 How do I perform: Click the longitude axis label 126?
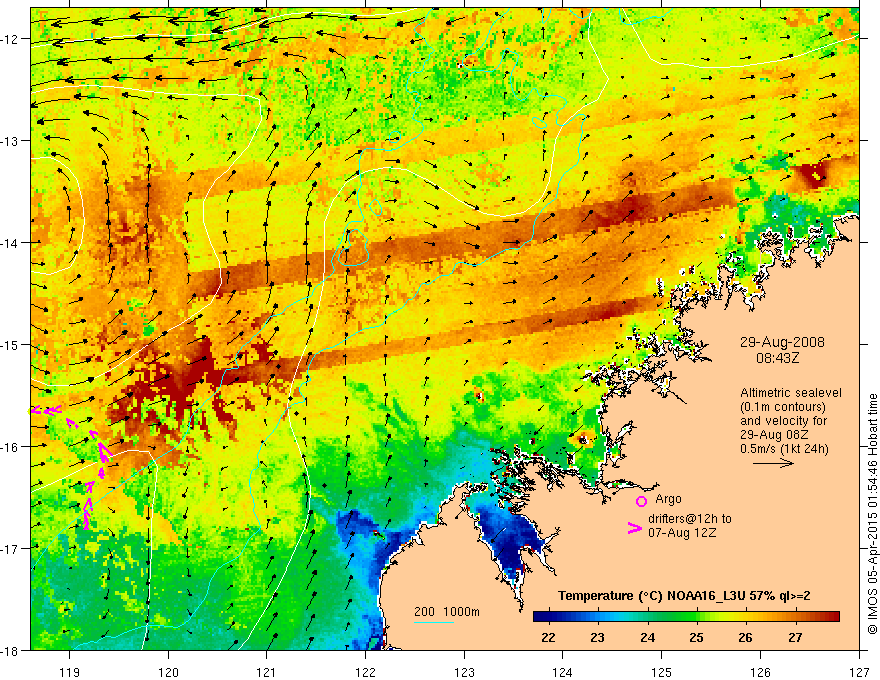(760, 672)
